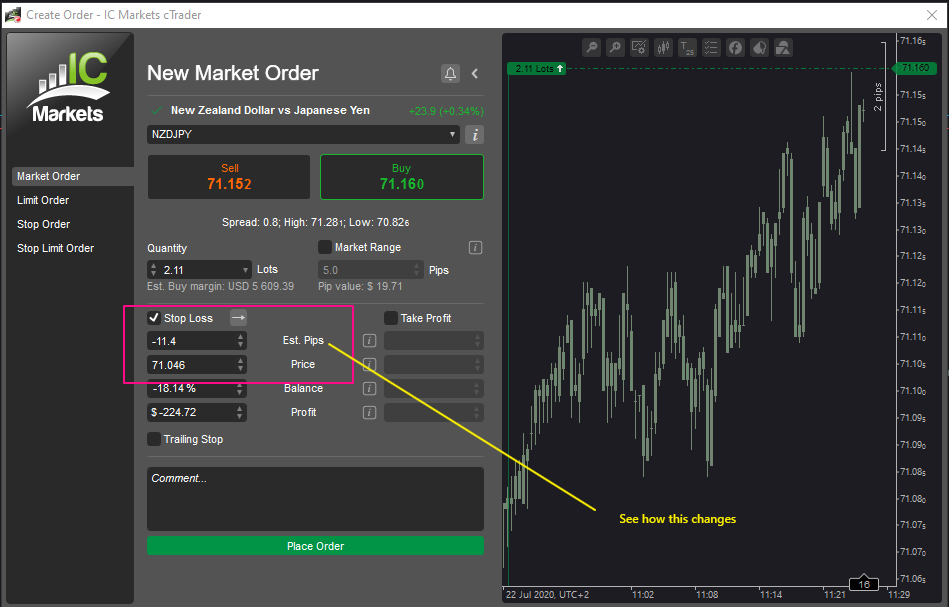This screenshot has width=949, height=607.
Task: Adjust Stop Loss balance percent stepper
Action: [240, 389]
